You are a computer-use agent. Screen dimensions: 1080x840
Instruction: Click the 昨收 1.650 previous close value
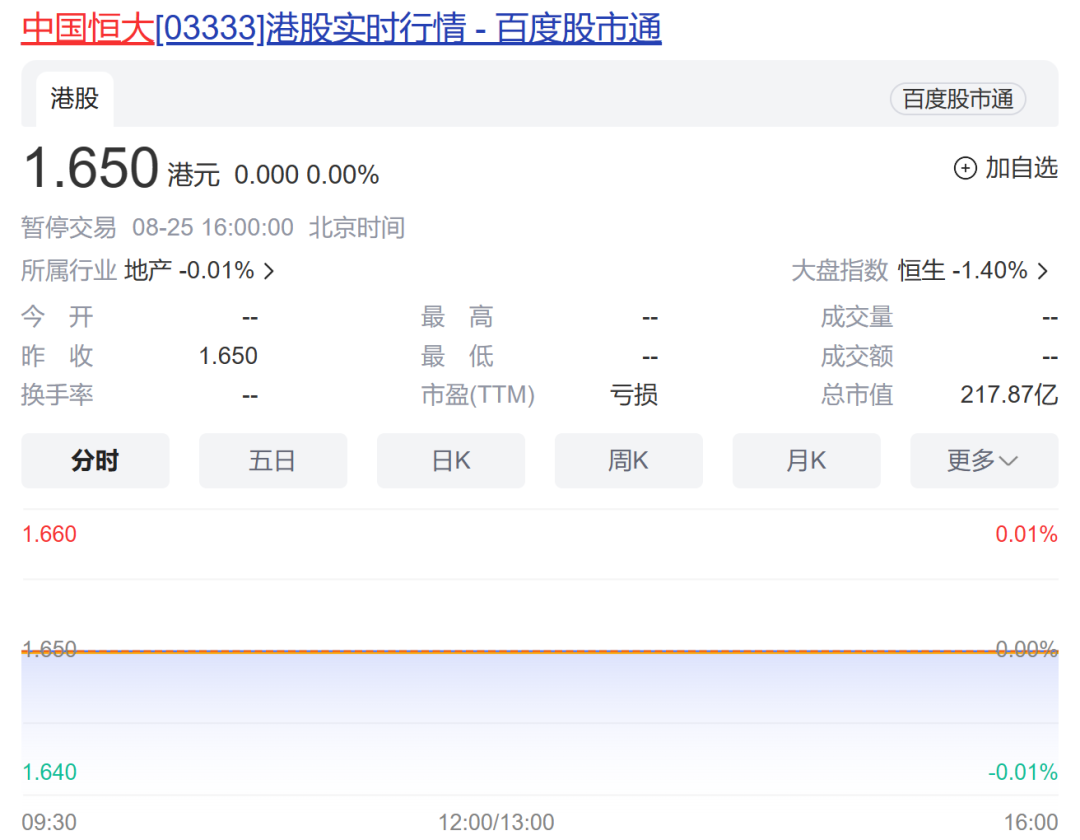click(x=229, y=356)
